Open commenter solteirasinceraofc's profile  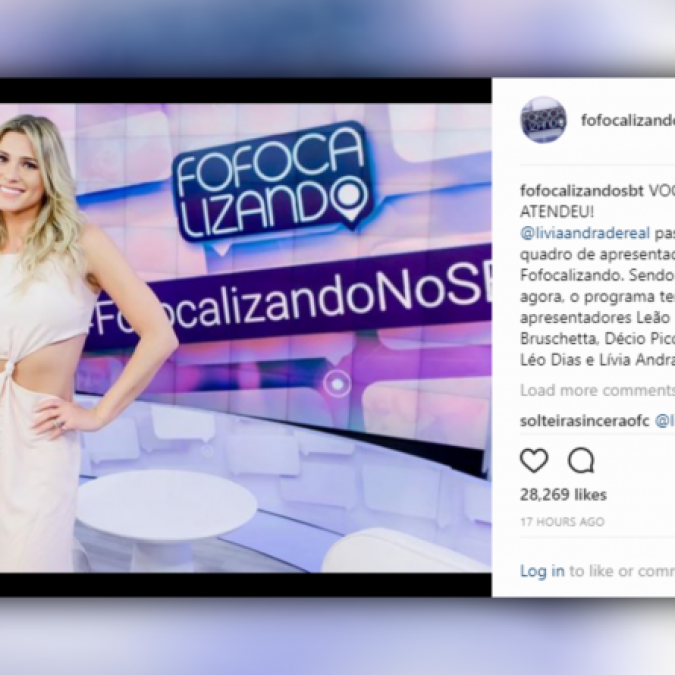[584, 421]
